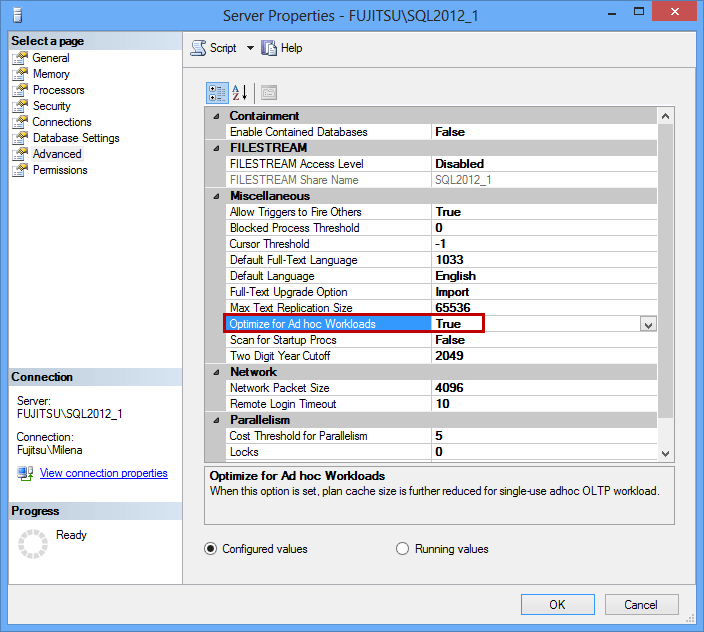The image size is (704, 632).
Task: Click the Advanced page icon
Action: pos(20,154)
